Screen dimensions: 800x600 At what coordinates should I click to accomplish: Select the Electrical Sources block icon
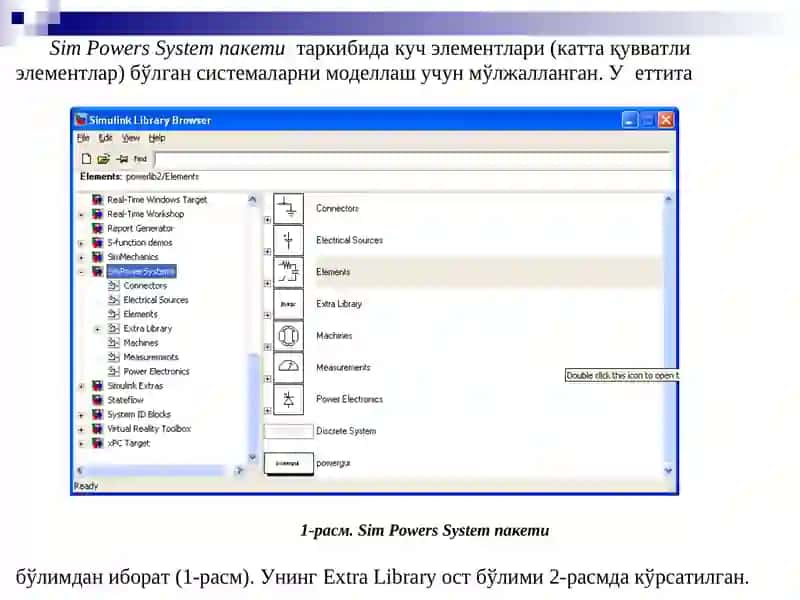[288, 240]
